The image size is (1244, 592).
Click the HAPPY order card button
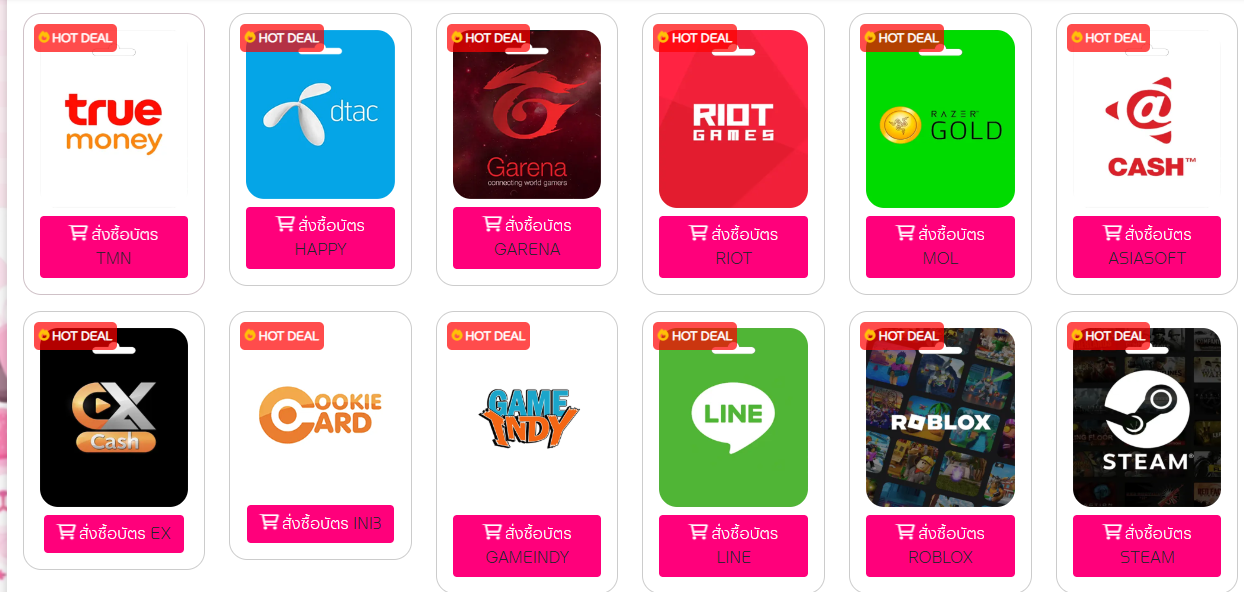(x=320, y=238)
